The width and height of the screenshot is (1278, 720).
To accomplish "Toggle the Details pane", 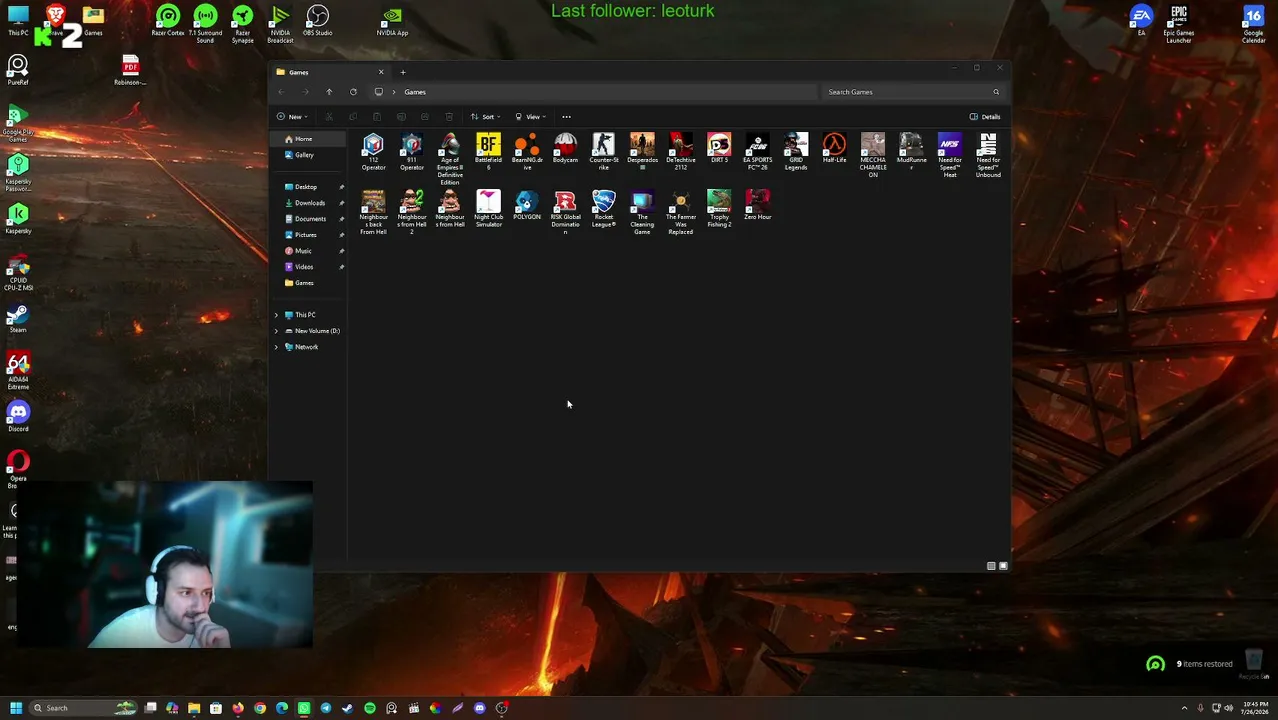I will click(985, 117).
